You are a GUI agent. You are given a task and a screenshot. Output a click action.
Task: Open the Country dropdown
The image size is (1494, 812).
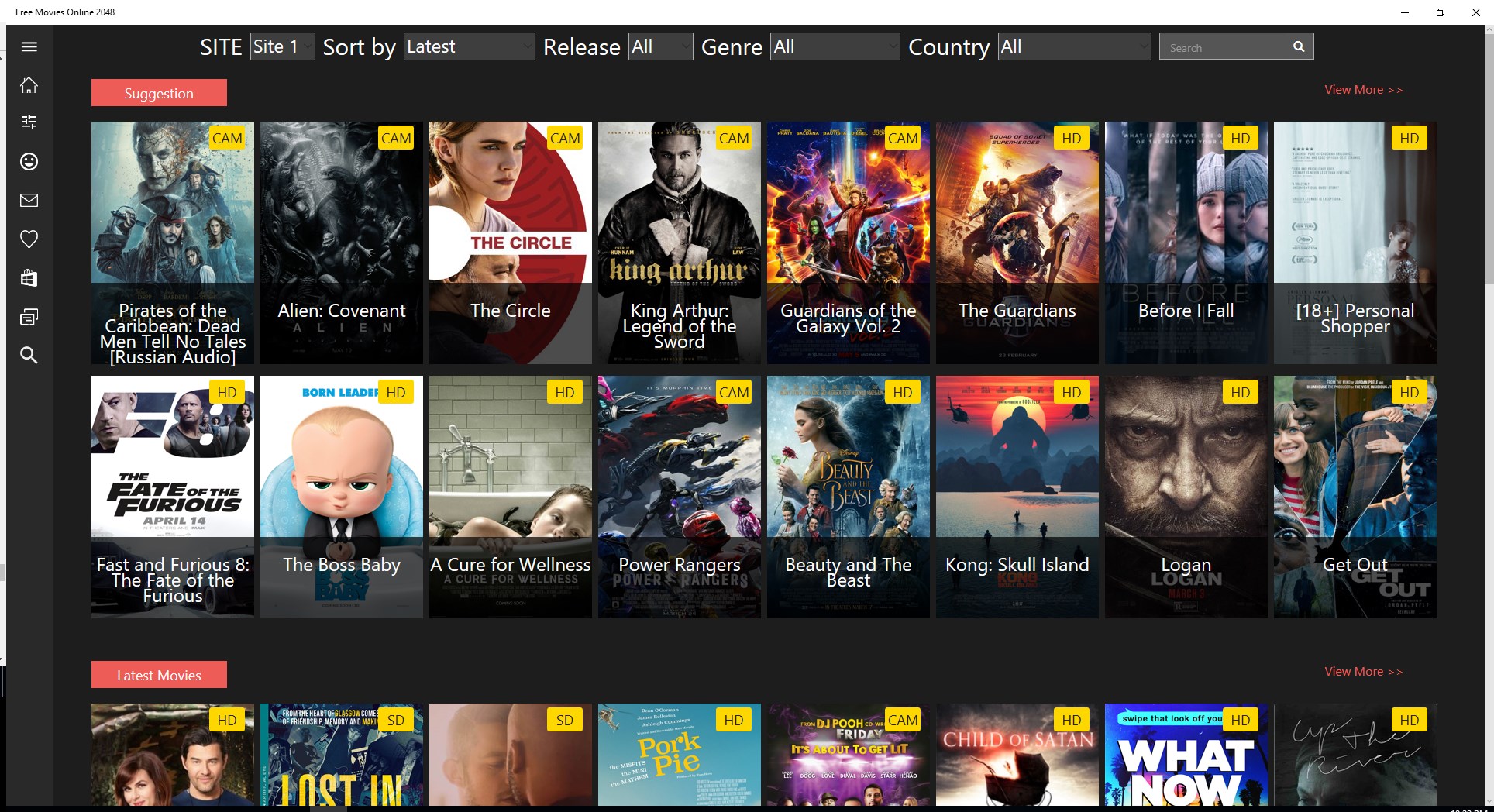pyautogui.click(x=1075, y=46)
